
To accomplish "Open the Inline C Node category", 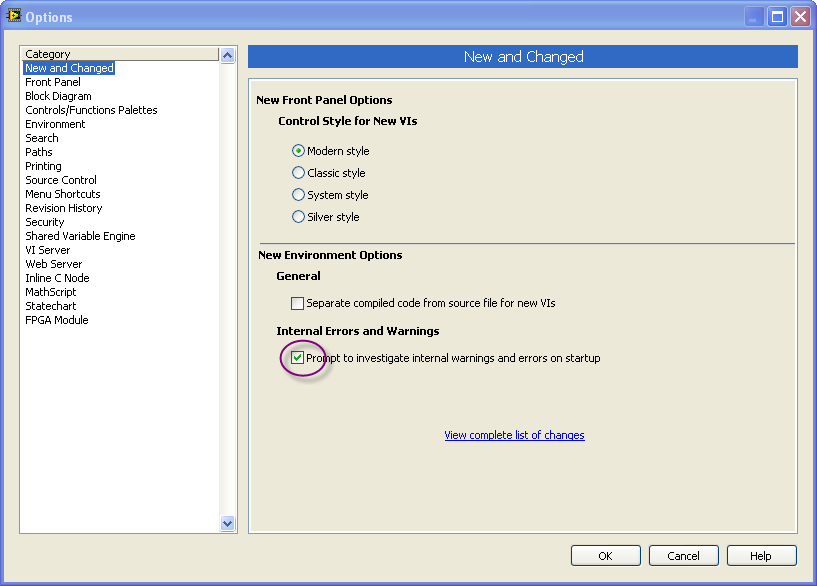I will point(57,279).
